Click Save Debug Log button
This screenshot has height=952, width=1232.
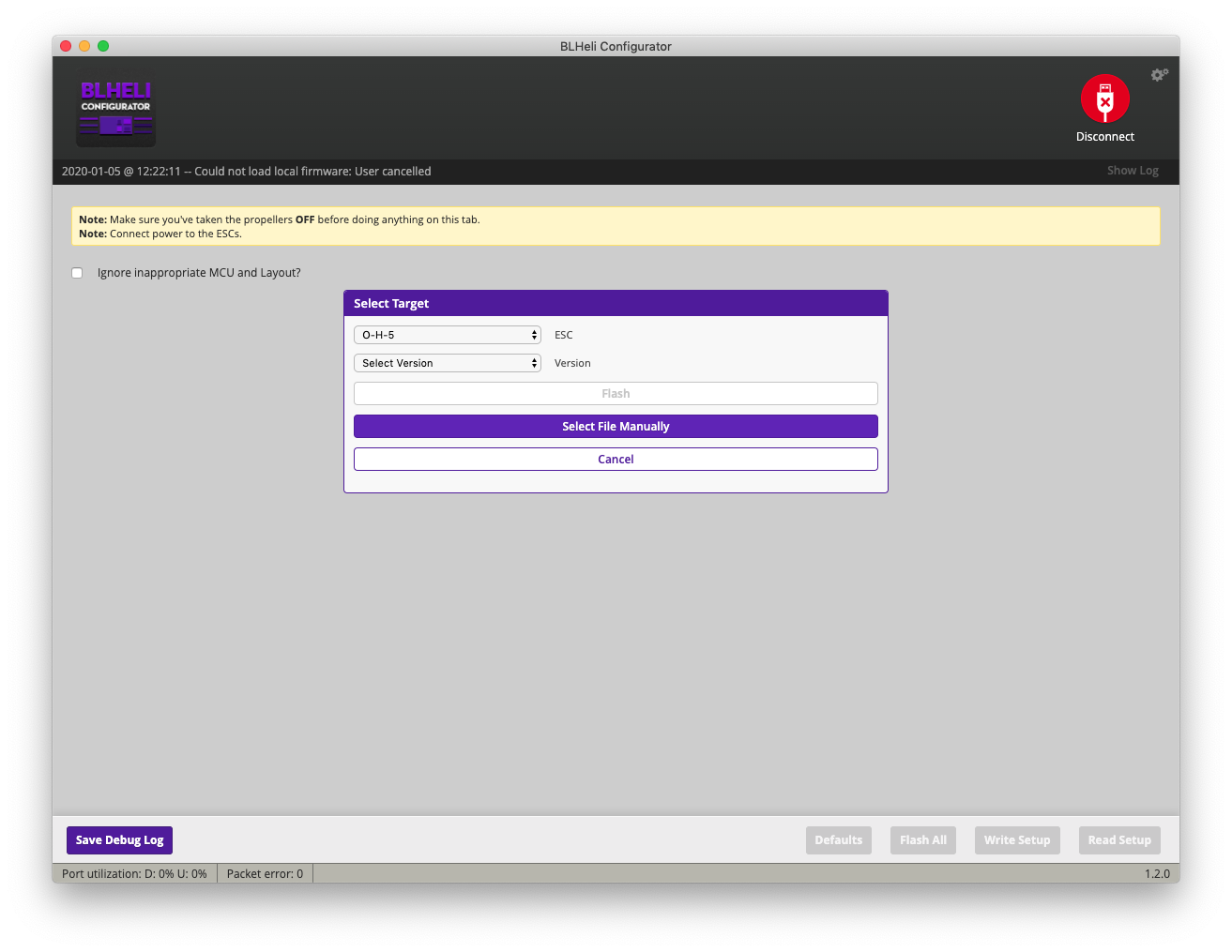pos(120,840)
